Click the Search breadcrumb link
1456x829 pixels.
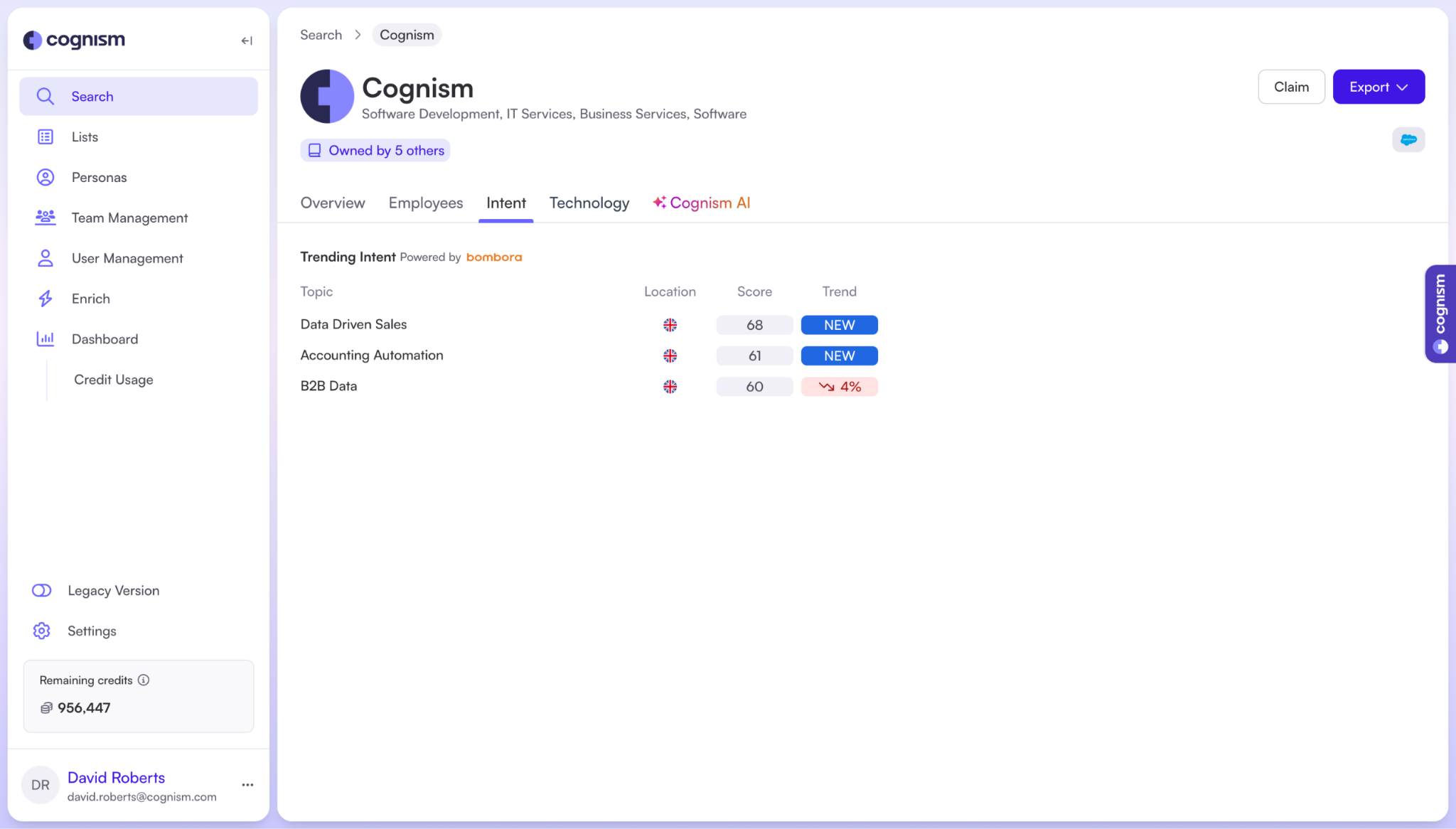coord(321,35)
